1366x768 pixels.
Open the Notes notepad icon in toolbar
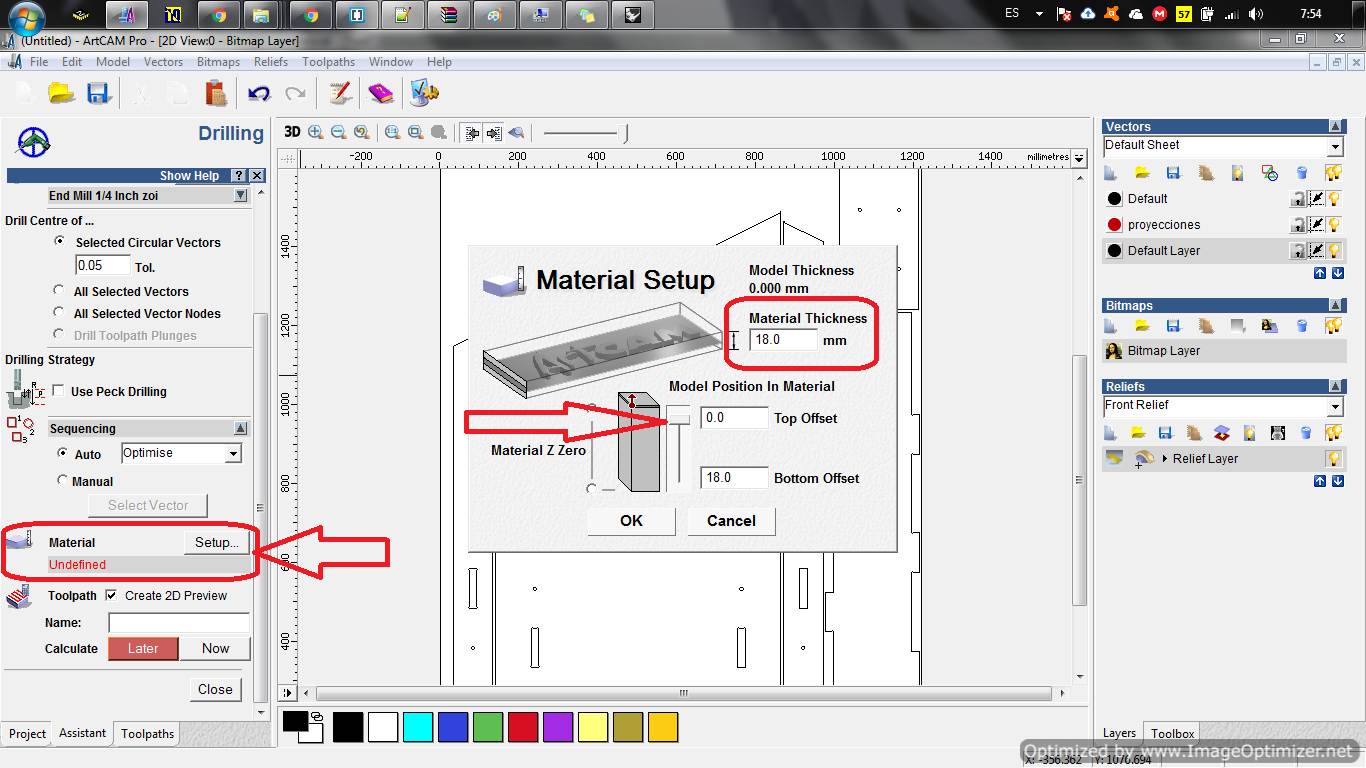pos(340,93)
